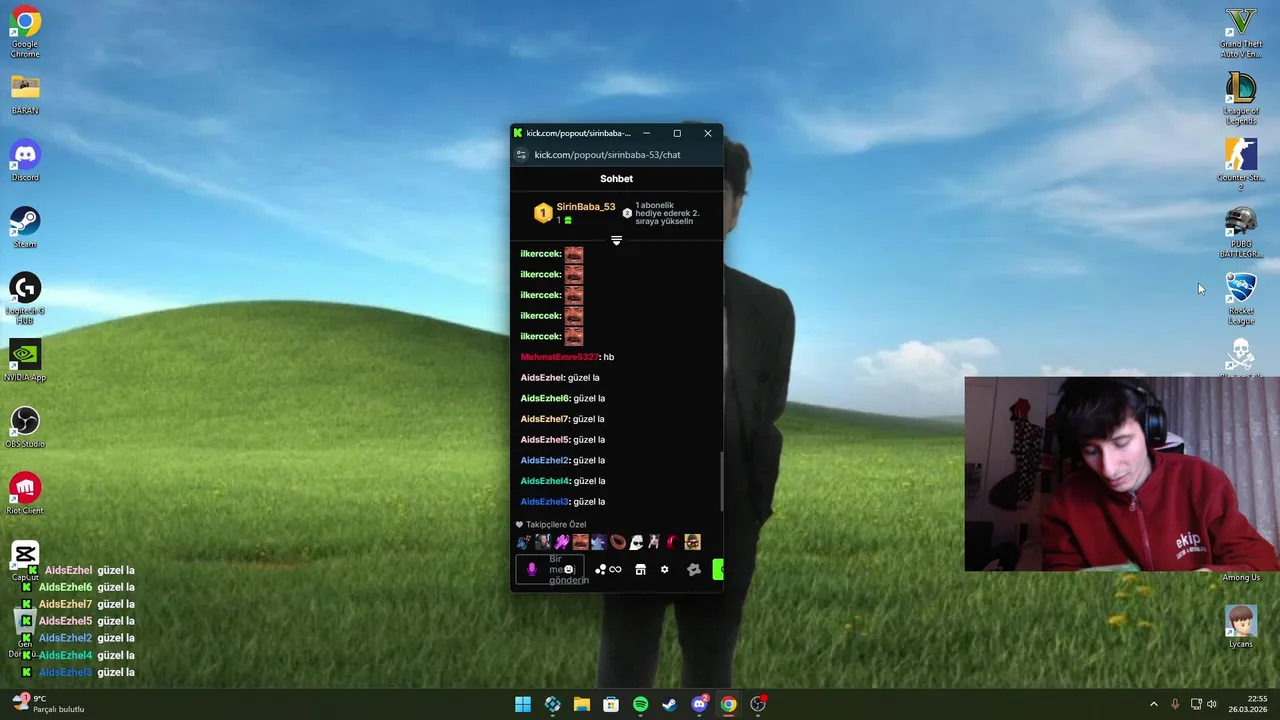Click AidsEzhel6 username in Kick chat
This screenshot has height=720, width=1280.
coord(545,398)
